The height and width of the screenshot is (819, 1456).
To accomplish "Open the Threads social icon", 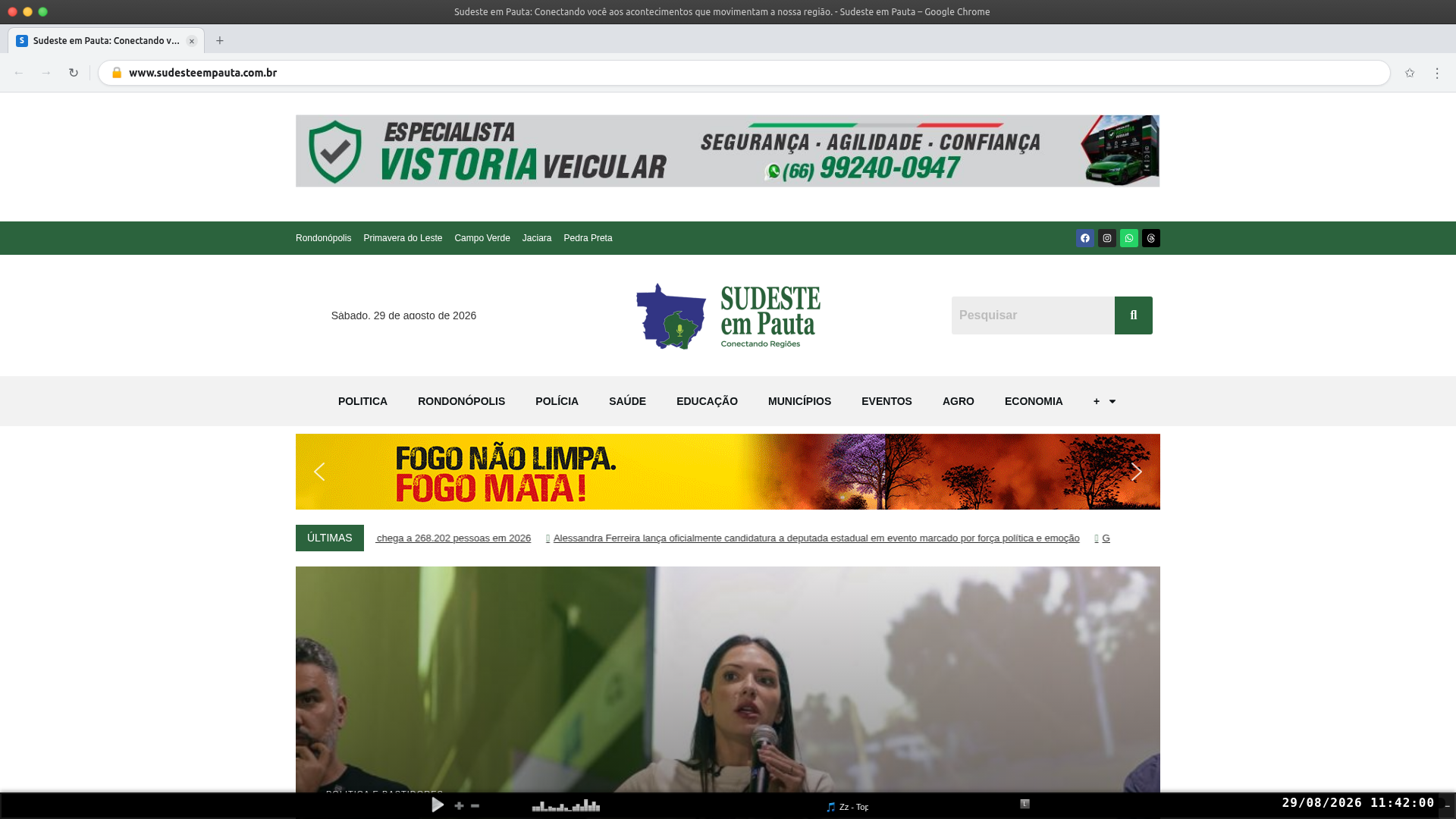I will tap(1151, 238).
